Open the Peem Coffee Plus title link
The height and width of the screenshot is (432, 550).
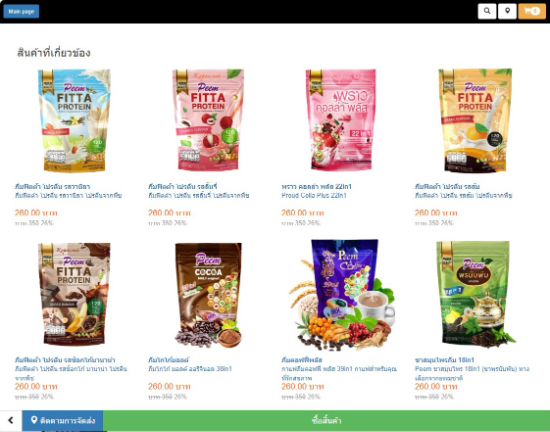coord(302,360)
